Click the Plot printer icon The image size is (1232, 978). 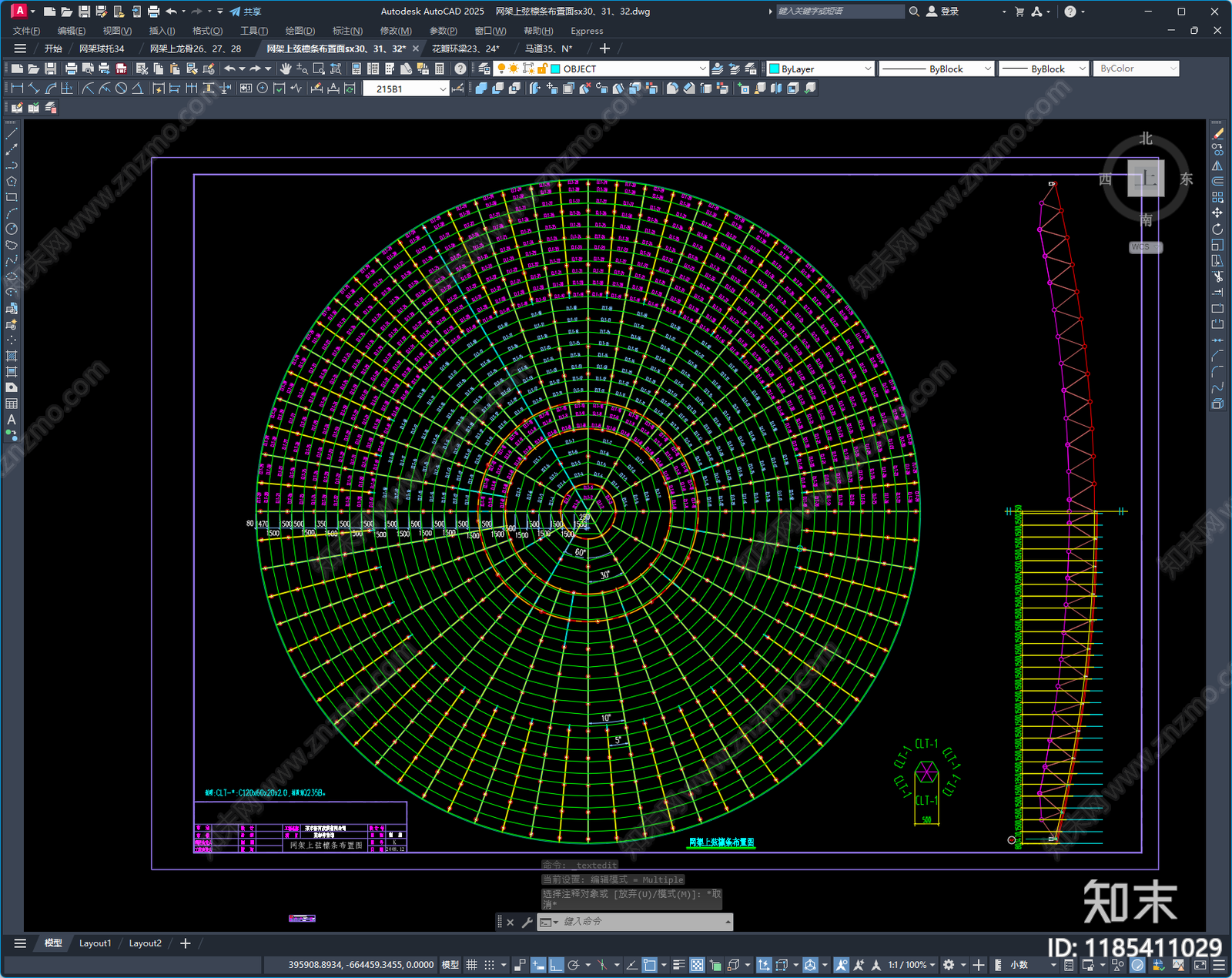(x=71, y=69)
